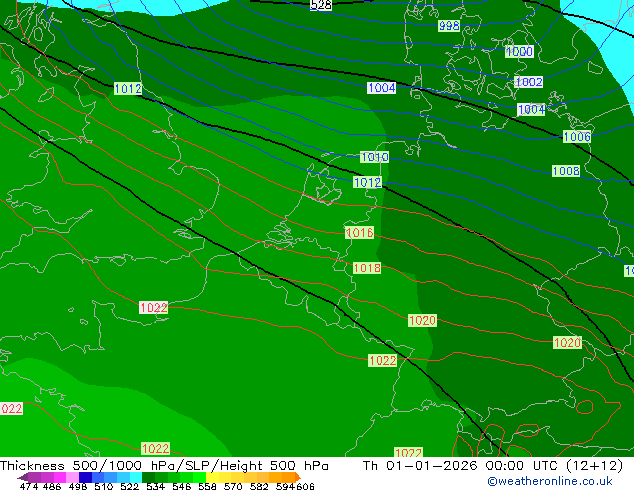Select the 606 legend scale value
This screenshot has width=634, height=490.
(x=305, y=486)
